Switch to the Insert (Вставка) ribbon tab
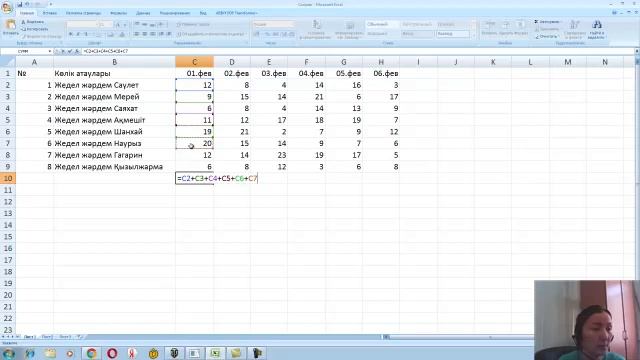The height and width of the screenshot is (360, 640). [x=50, y=13]
